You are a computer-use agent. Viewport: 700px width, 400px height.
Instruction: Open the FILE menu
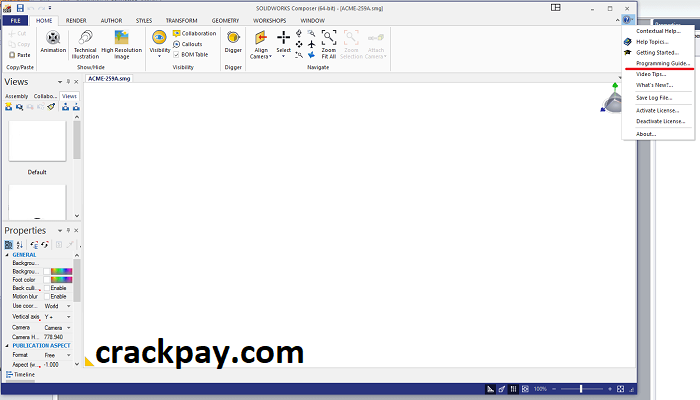pos(16,21)
